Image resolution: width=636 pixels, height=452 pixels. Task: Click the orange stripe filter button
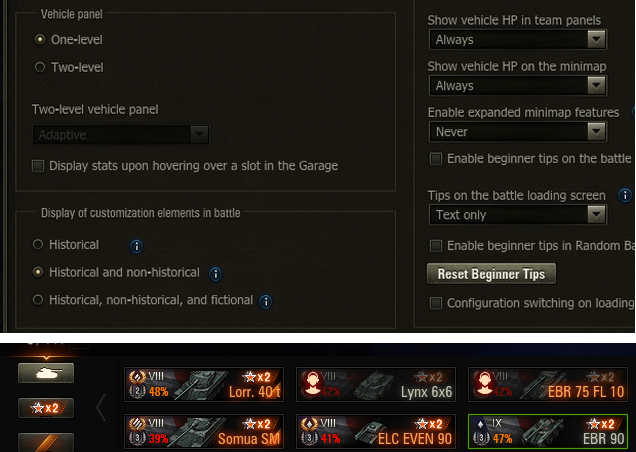(46, 442)
